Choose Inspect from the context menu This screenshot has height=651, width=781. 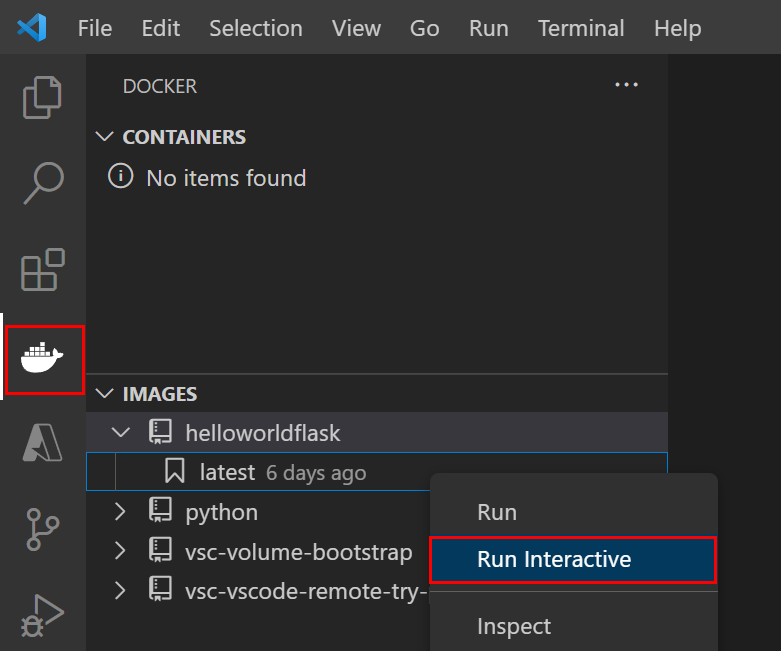(x=514, y=626)
